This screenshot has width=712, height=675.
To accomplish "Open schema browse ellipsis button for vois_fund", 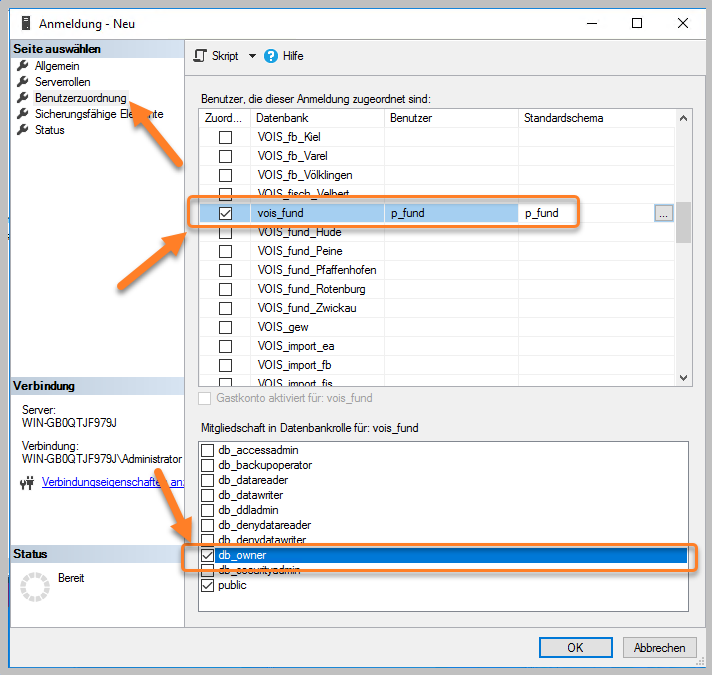I will click(663, 213).
